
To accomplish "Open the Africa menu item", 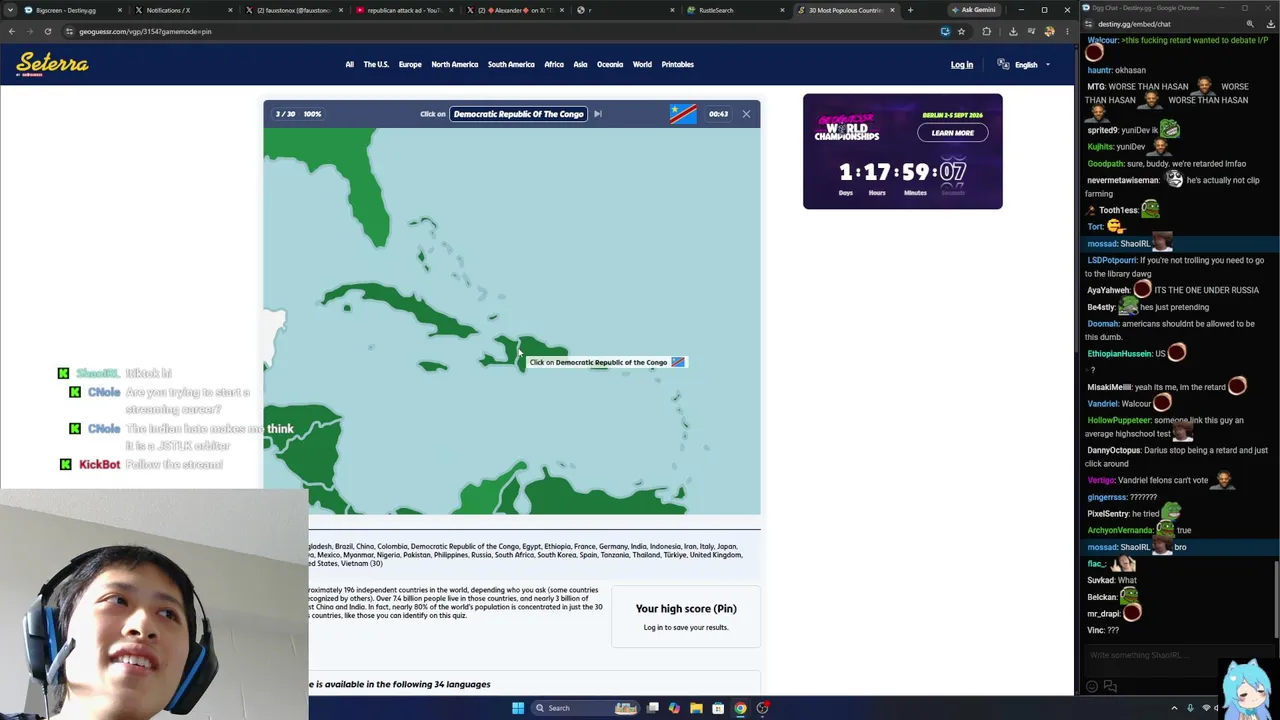I will click(x=554, y=65).
